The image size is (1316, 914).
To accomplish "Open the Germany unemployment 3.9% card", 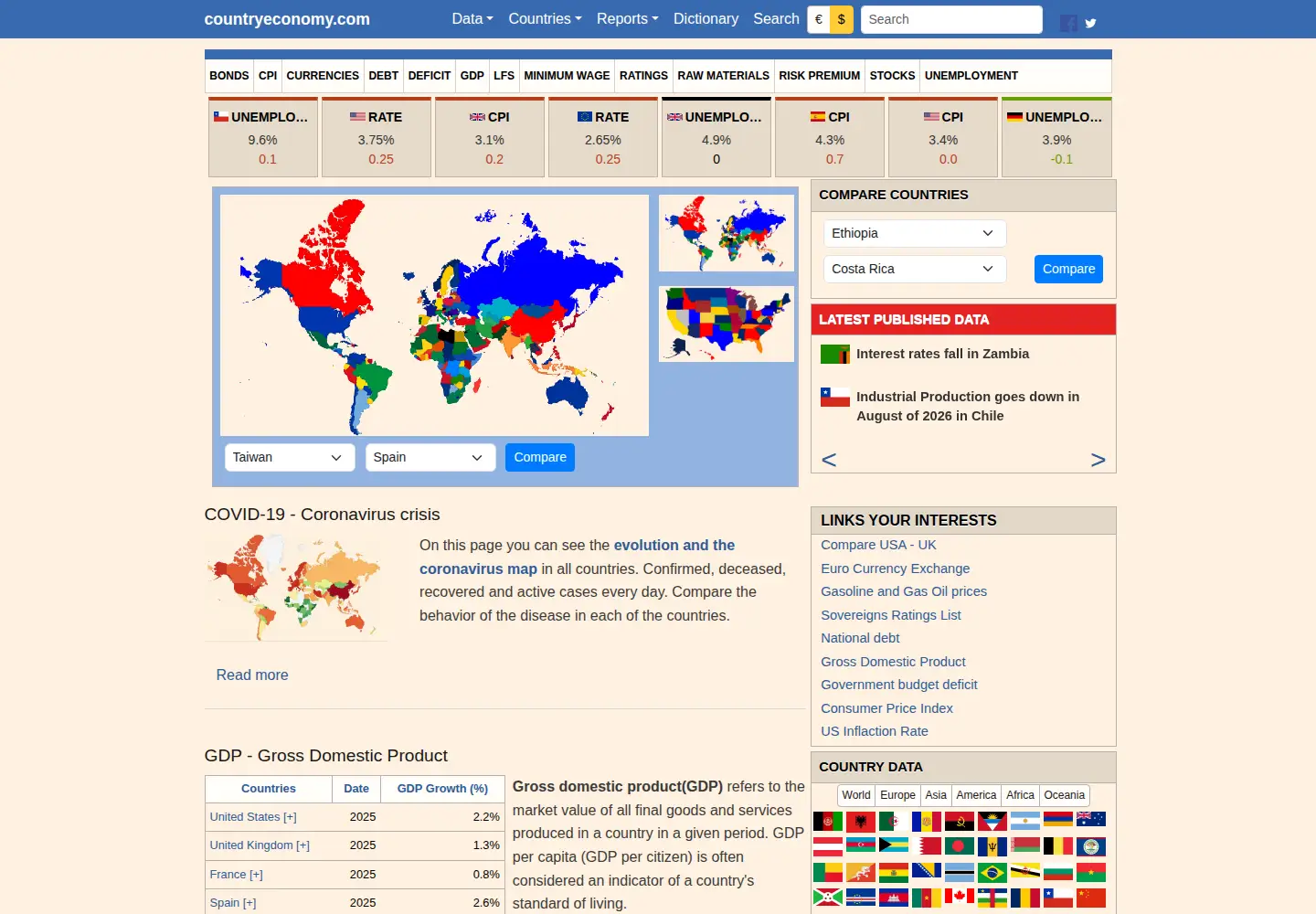I will pyautogui.click(x=1056, y=137).
